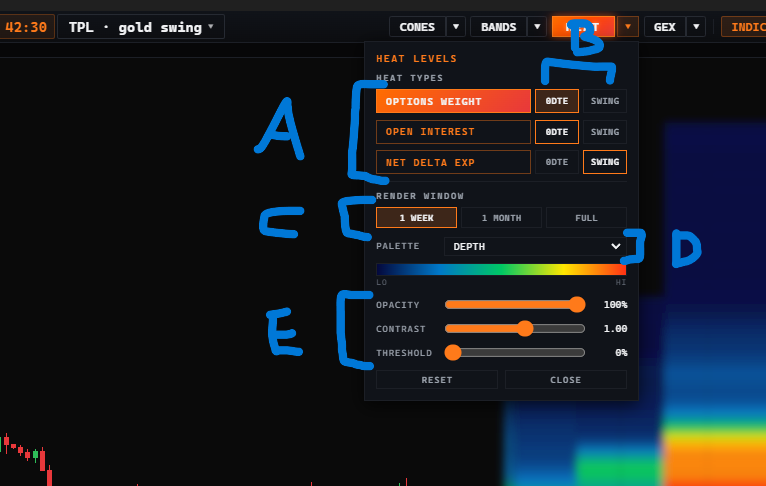Open the CONES dropdown arrow
Viewport: 766px width, 486px height.
click(x=456, y=27)
